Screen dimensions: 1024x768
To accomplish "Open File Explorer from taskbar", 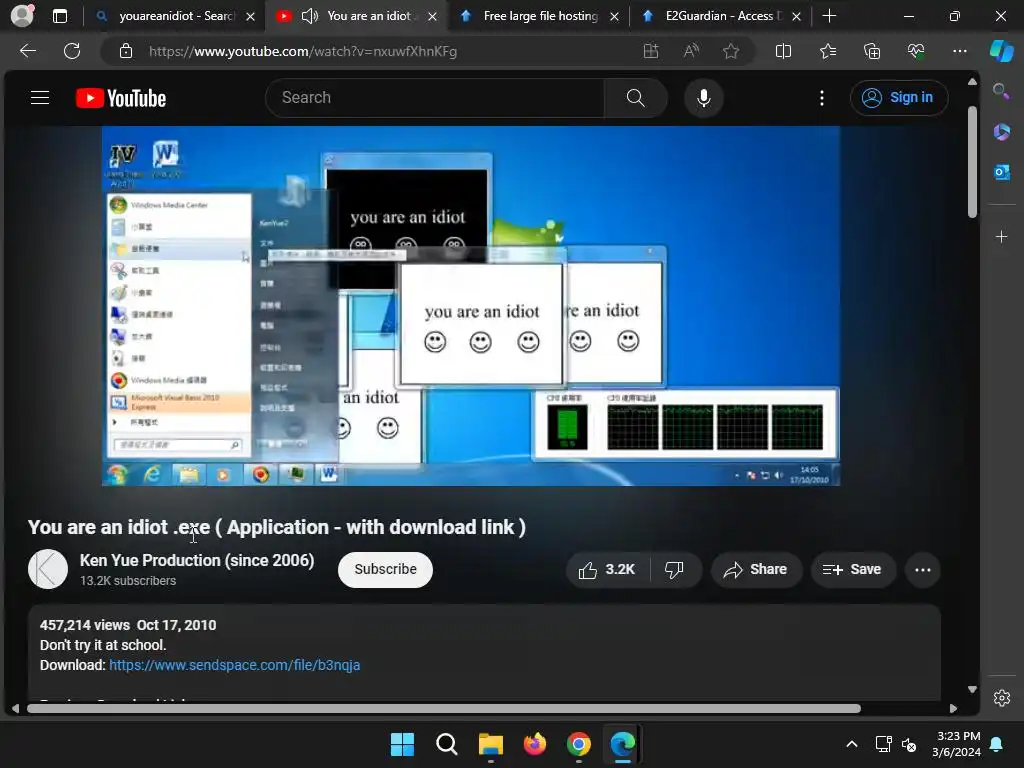I will pyautogui.click(x=490, y=744).
